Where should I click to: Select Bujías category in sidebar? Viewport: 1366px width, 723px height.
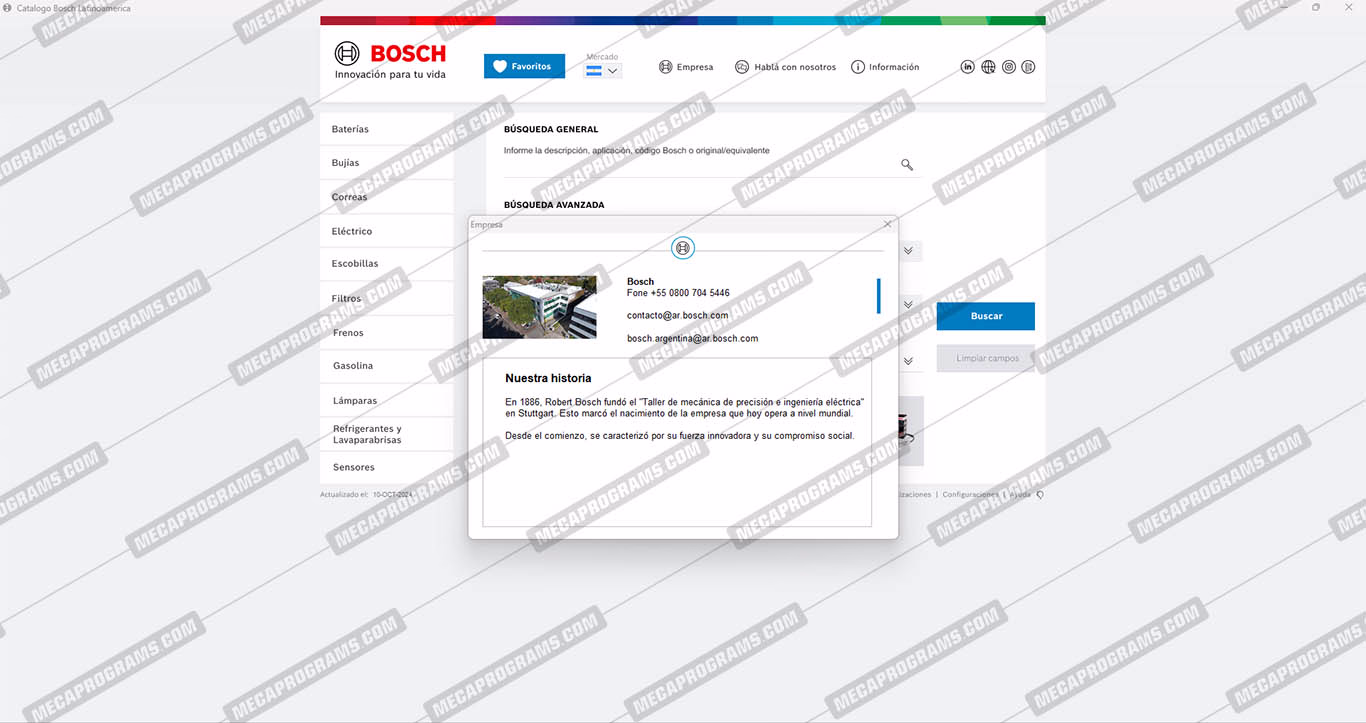coord(345,163)
